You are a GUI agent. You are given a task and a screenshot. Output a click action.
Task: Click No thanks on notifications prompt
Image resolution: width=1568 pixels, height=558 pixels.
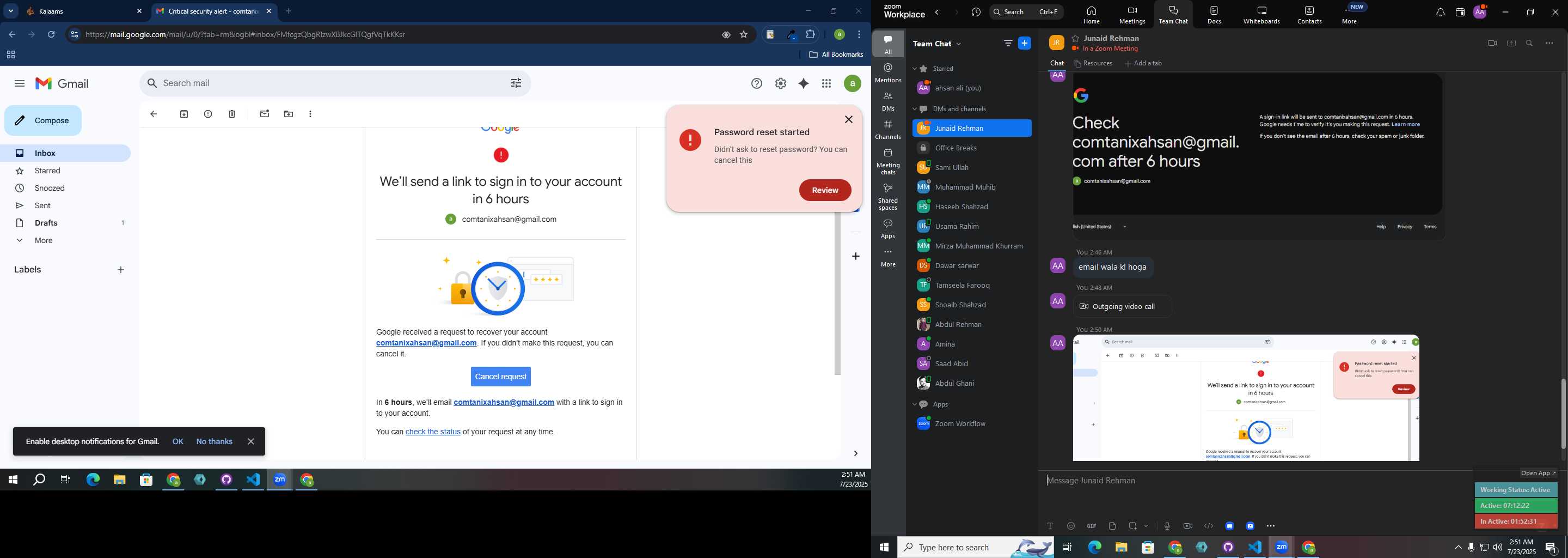tap(215, 442)
